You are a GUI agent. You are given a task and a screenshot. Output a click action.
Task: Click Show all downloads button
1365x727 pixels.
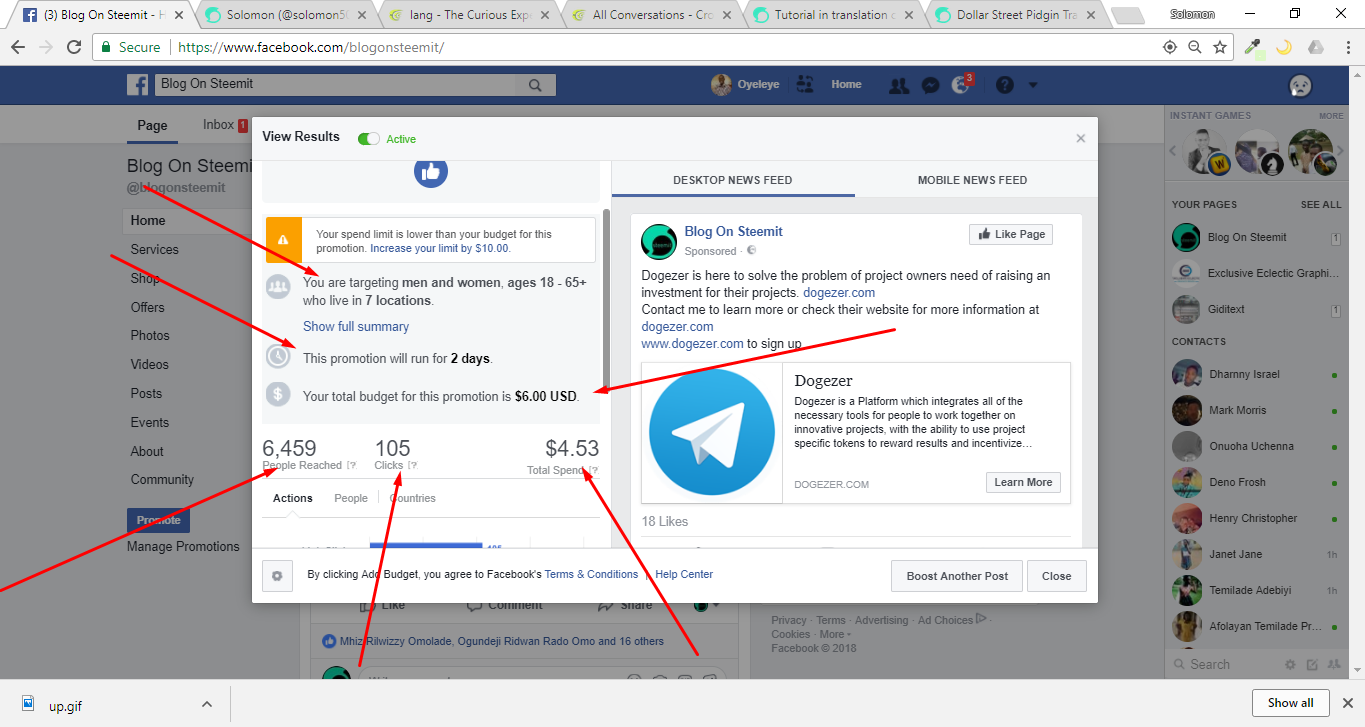(1291, 703)
